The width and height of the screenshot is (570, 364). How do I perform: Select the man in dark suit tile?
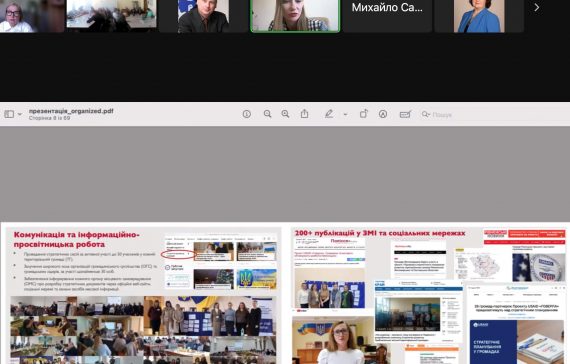pos(204,16)
